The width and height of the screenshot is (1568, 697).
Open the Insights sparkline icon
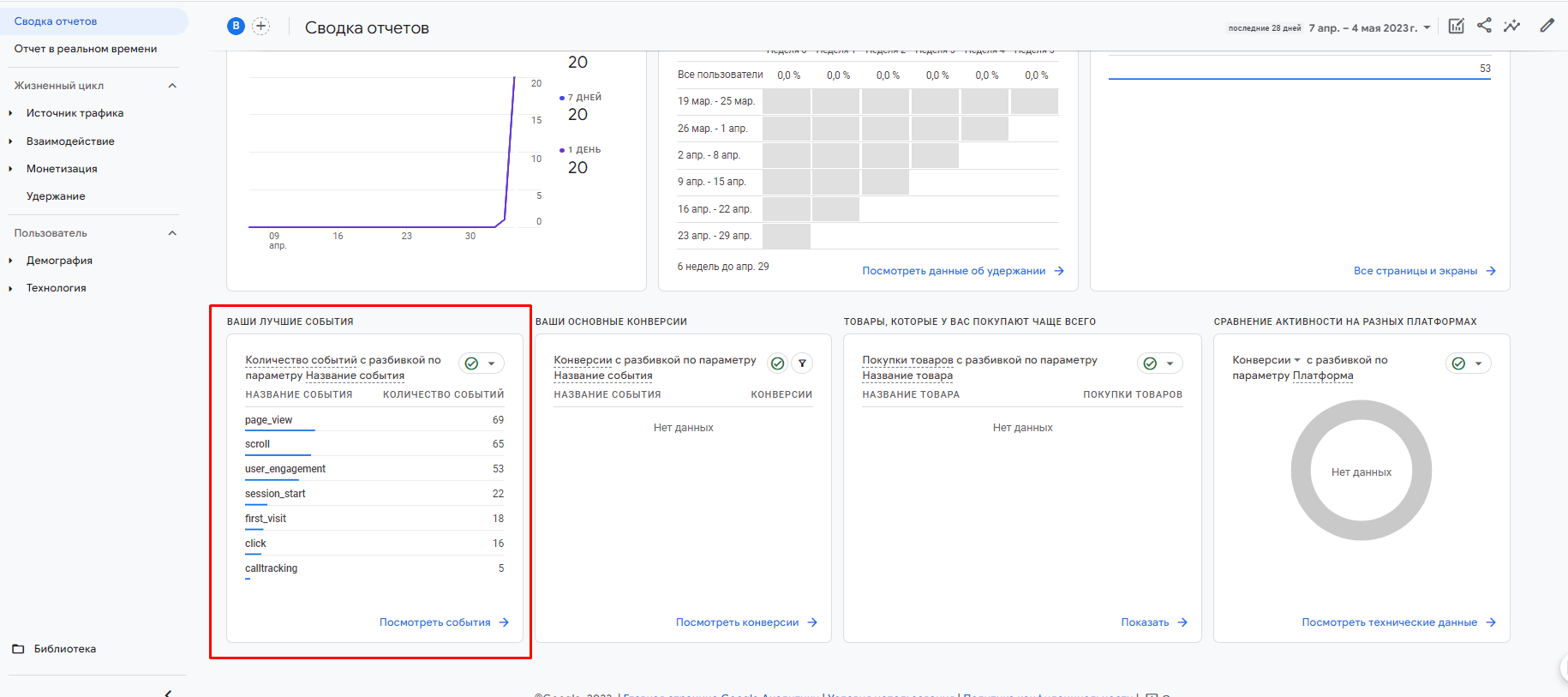[1511, 26]
